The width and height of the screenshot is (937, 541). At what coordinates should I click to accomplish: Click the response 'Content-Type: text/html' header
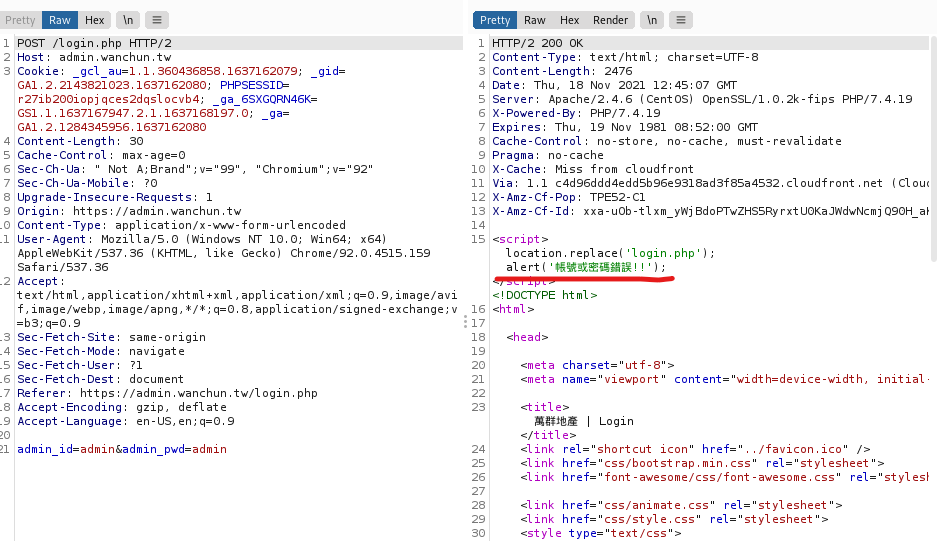[x=625, y=57]
